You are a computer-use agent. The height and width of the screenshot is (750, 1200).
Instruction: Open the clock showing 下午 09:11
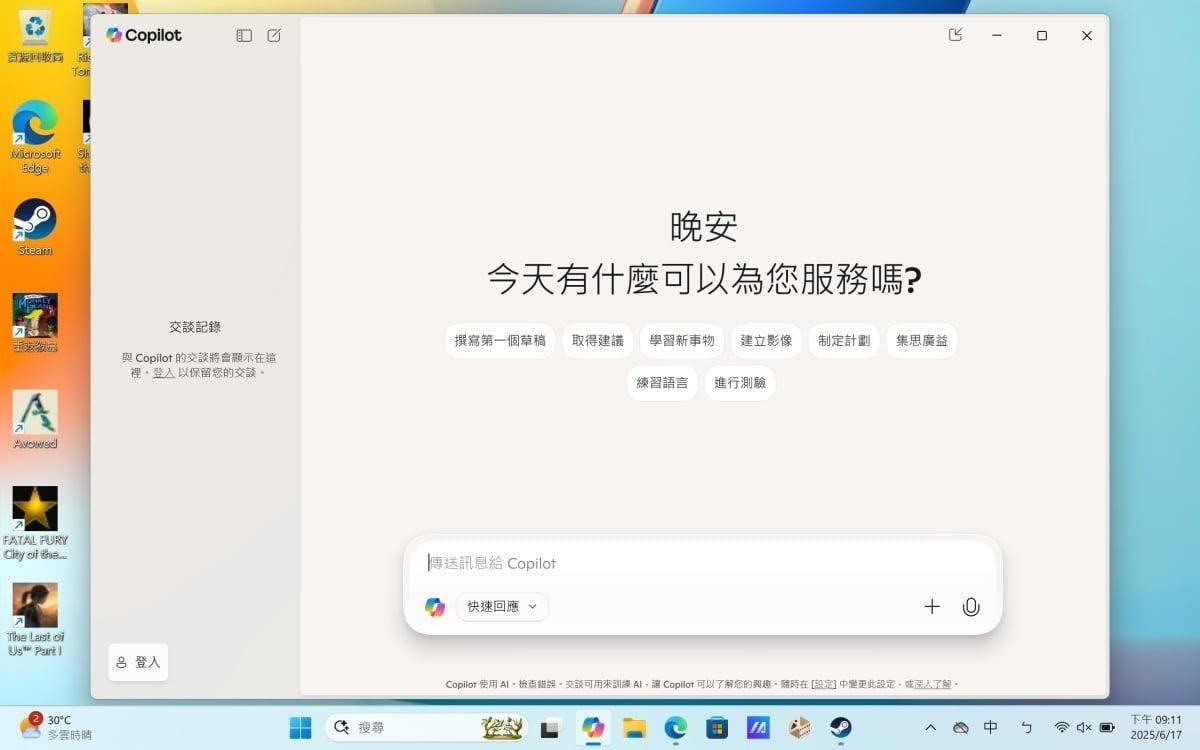pos(1156,727)
